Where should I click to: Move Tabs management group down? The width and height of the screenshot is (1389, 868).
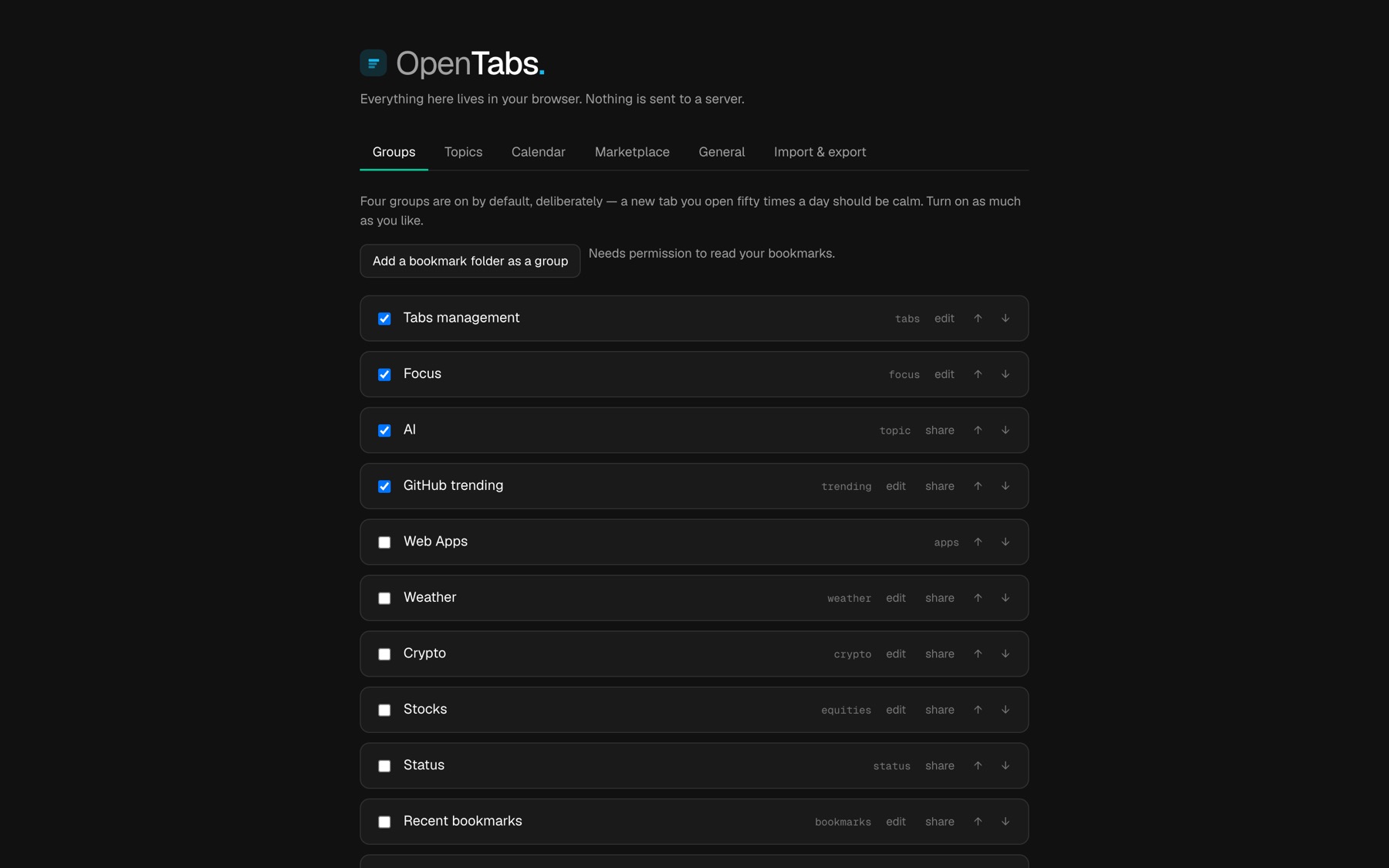(1005, 319)
